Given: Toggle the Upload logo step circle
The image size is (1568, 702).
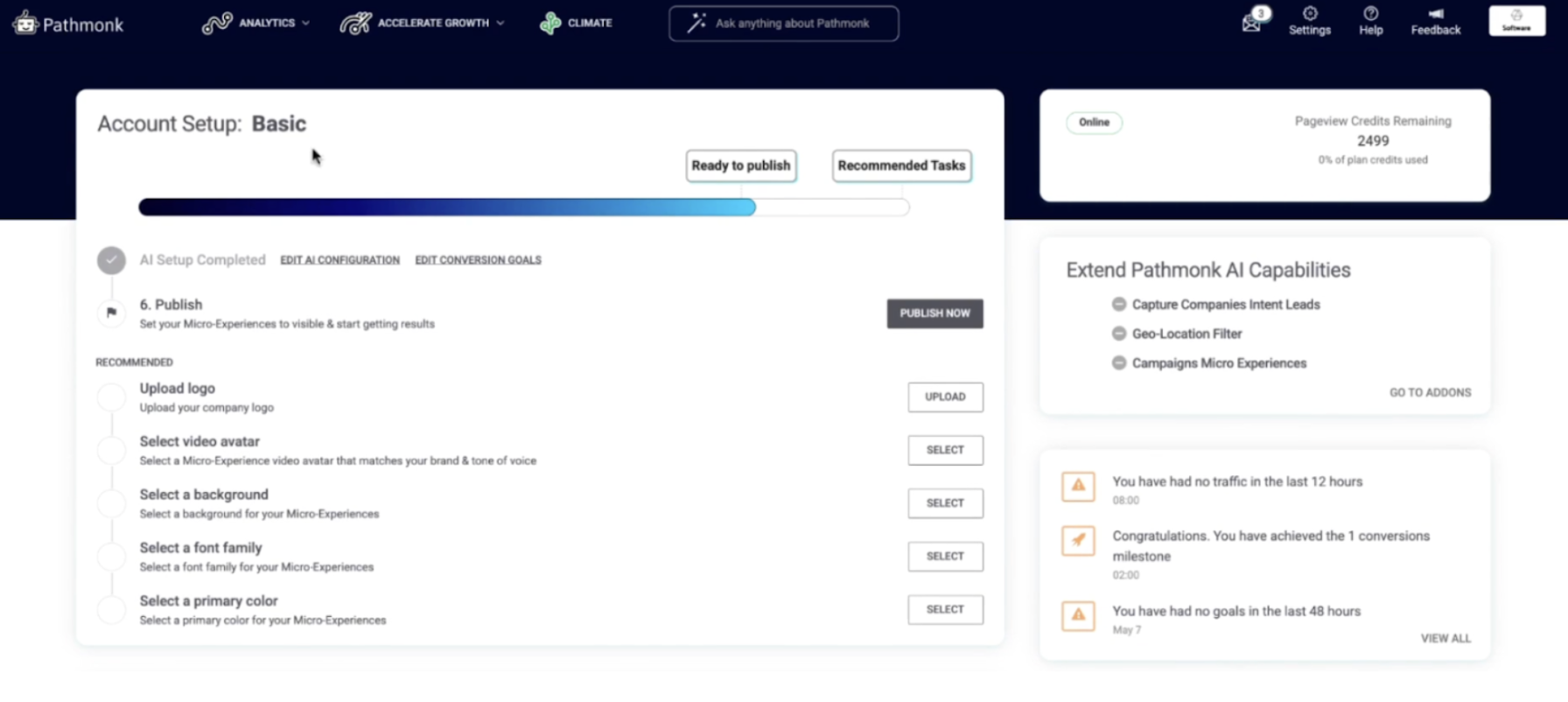Looking at the screenshot, I should (x=111, y=397).
